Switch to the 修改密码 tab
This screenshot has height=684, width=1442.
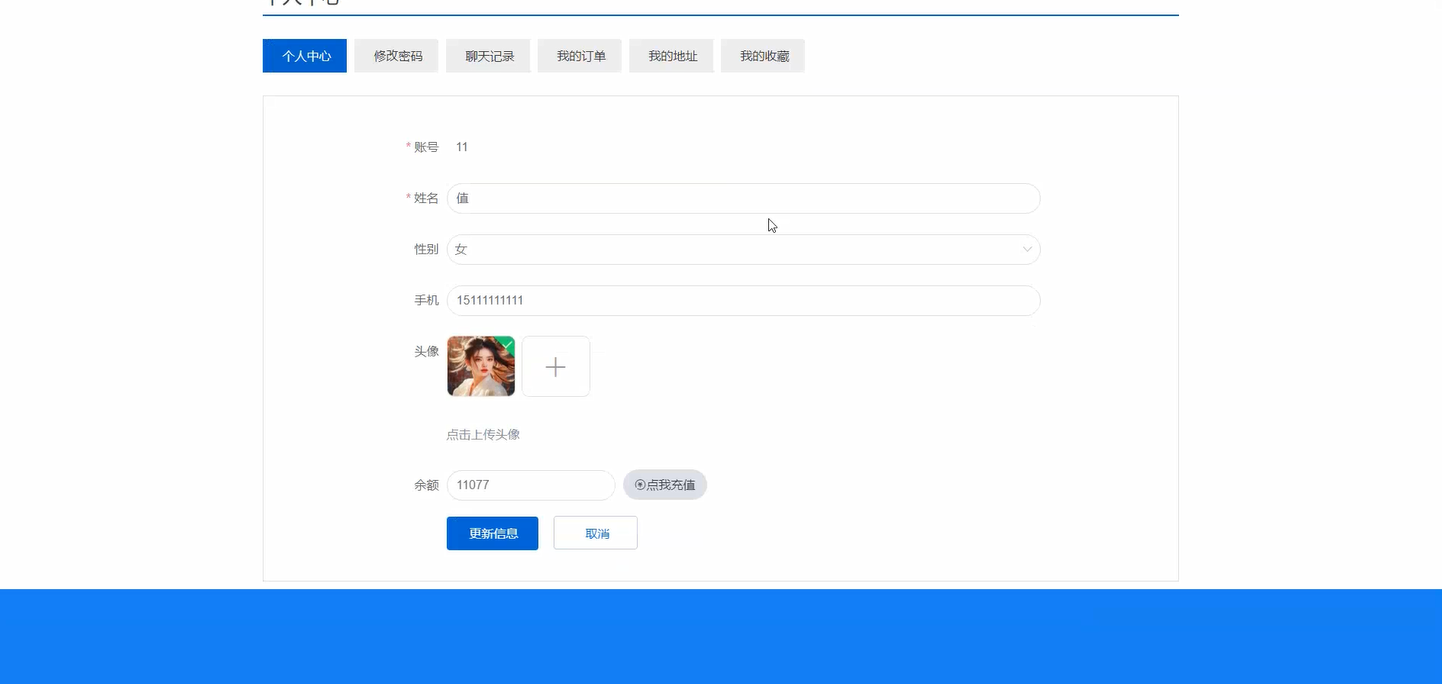coord(395,55)
